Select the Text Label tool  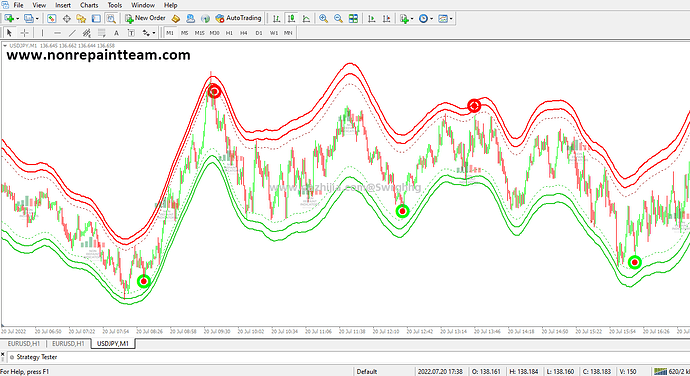coord(131,33)
